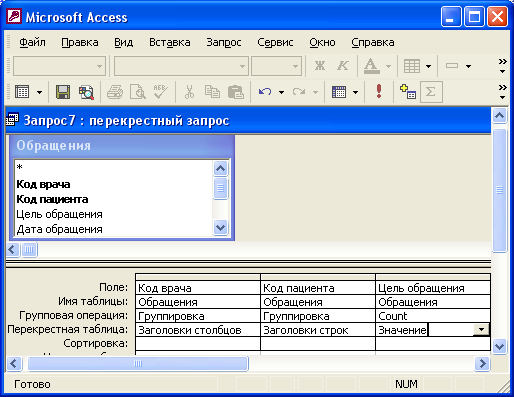Click the Copy icon
The image size is (514, 397).
coord(212,92)
